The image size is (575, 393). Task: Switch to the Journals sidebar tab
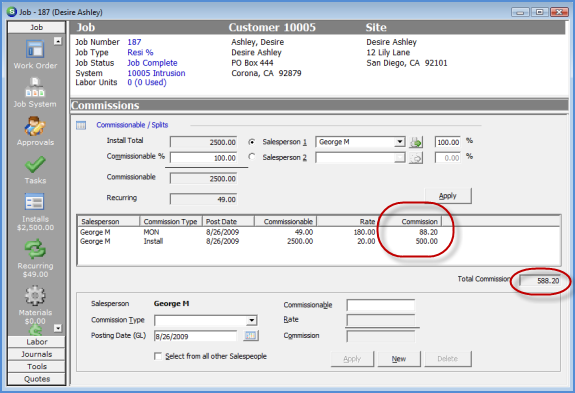[36, 354]
